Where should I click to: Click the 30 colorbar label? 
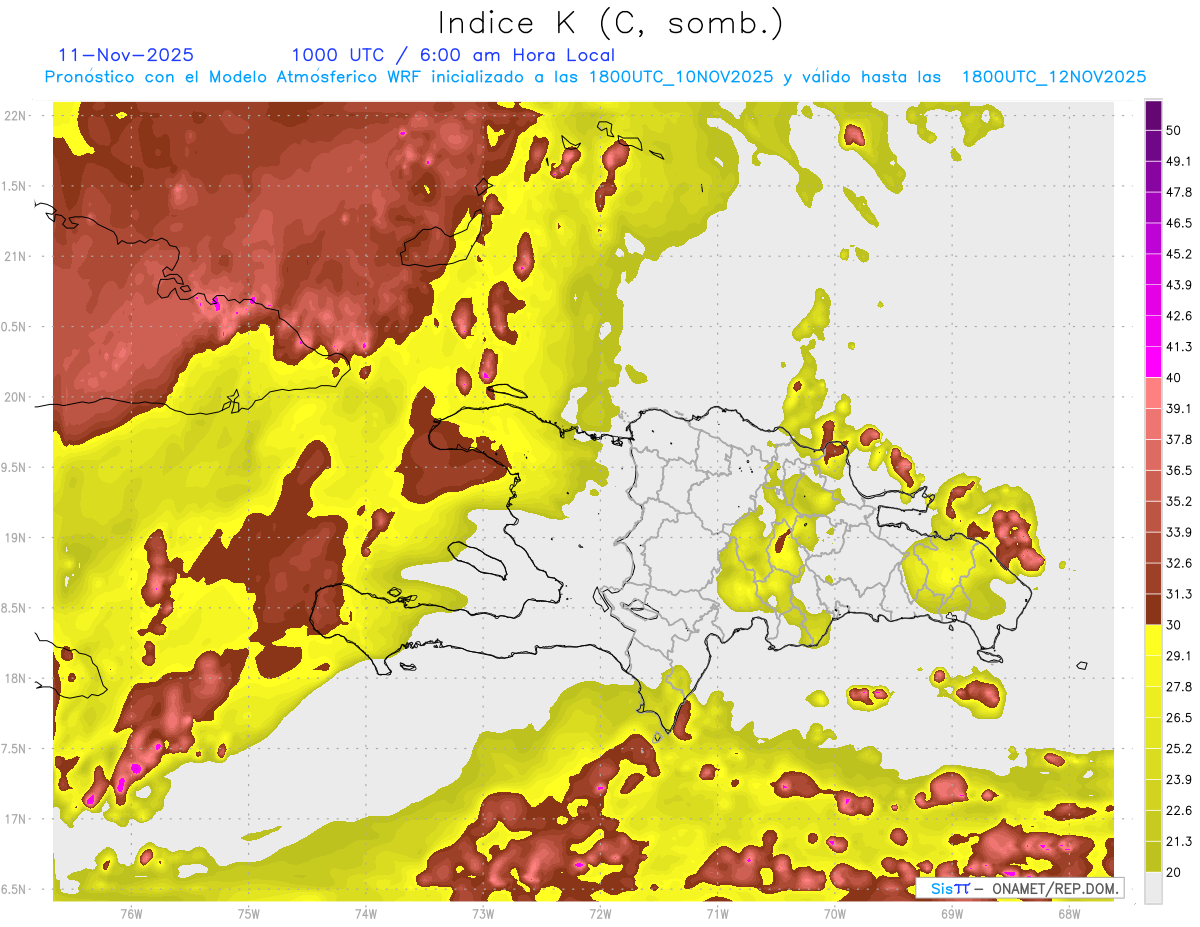click(1175, 626)
